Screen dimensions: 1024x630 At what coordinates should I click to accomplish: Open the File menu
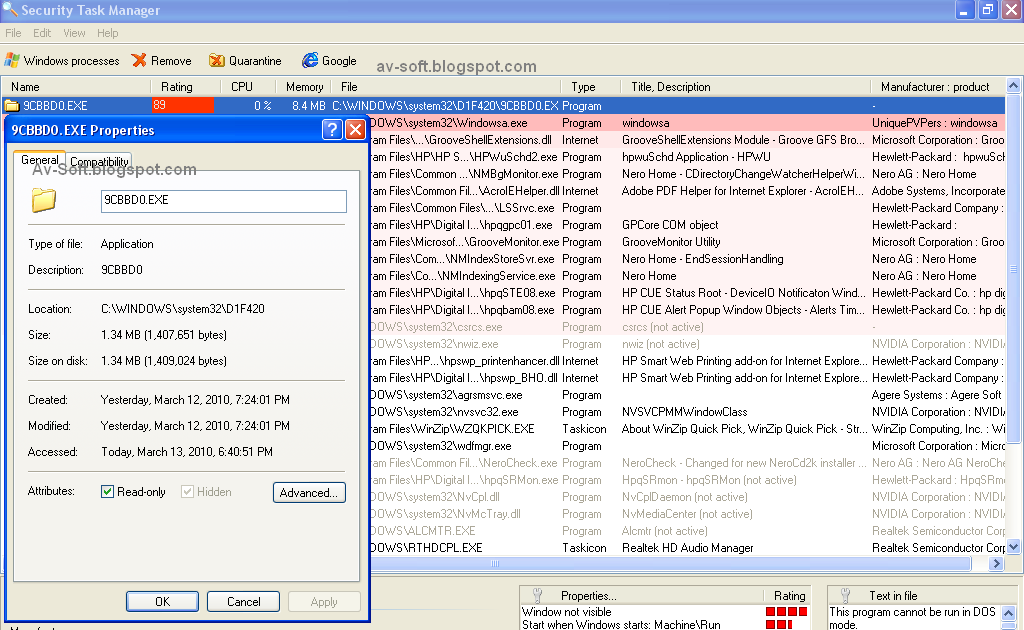point(13,33)
